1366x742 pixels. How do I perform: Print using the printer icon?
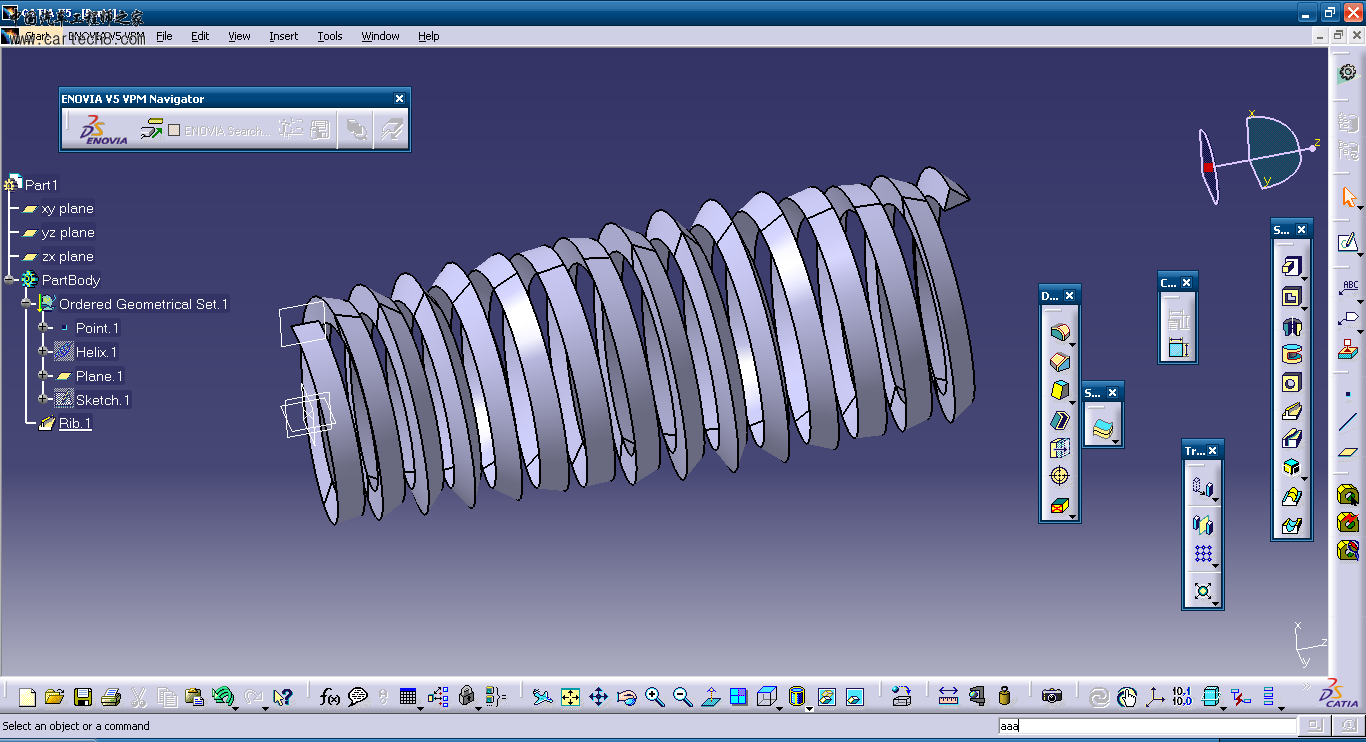111,697
